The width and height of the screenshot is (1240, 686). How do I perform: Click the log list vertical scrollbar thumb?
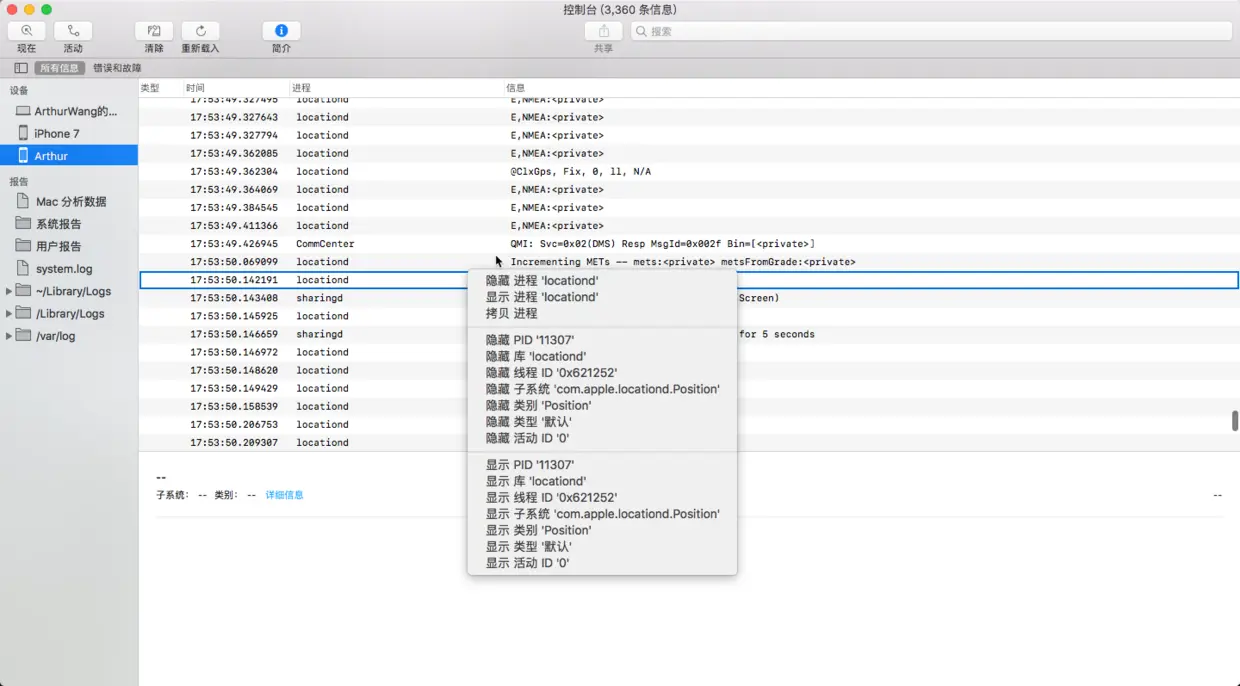[1235, 421]
